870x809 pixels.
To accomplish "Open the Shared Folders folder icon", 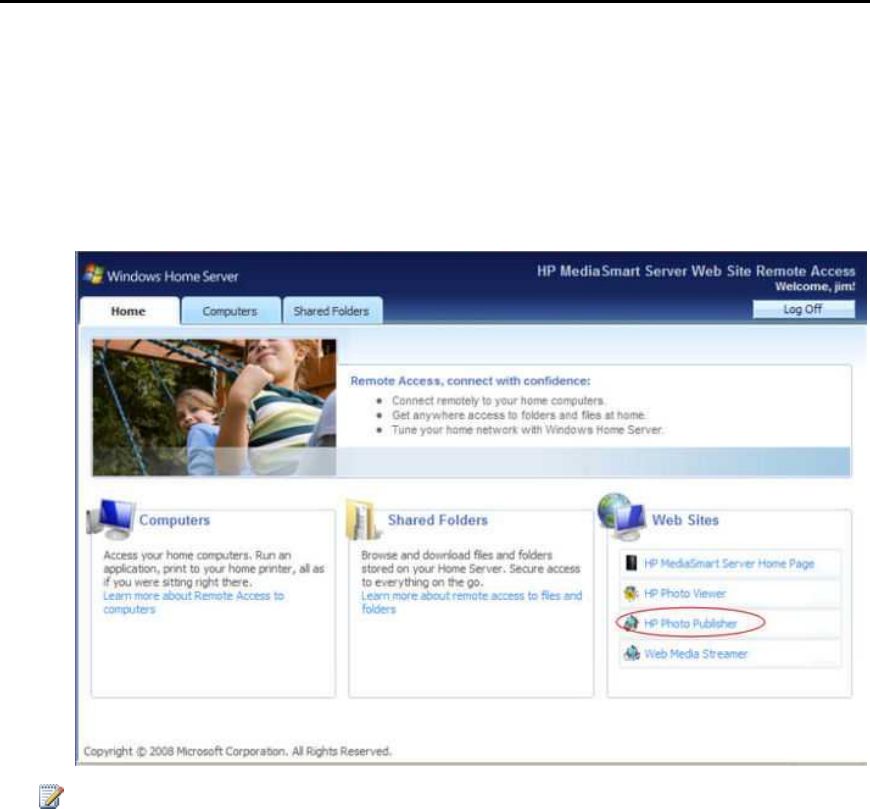I will [362, 519].
